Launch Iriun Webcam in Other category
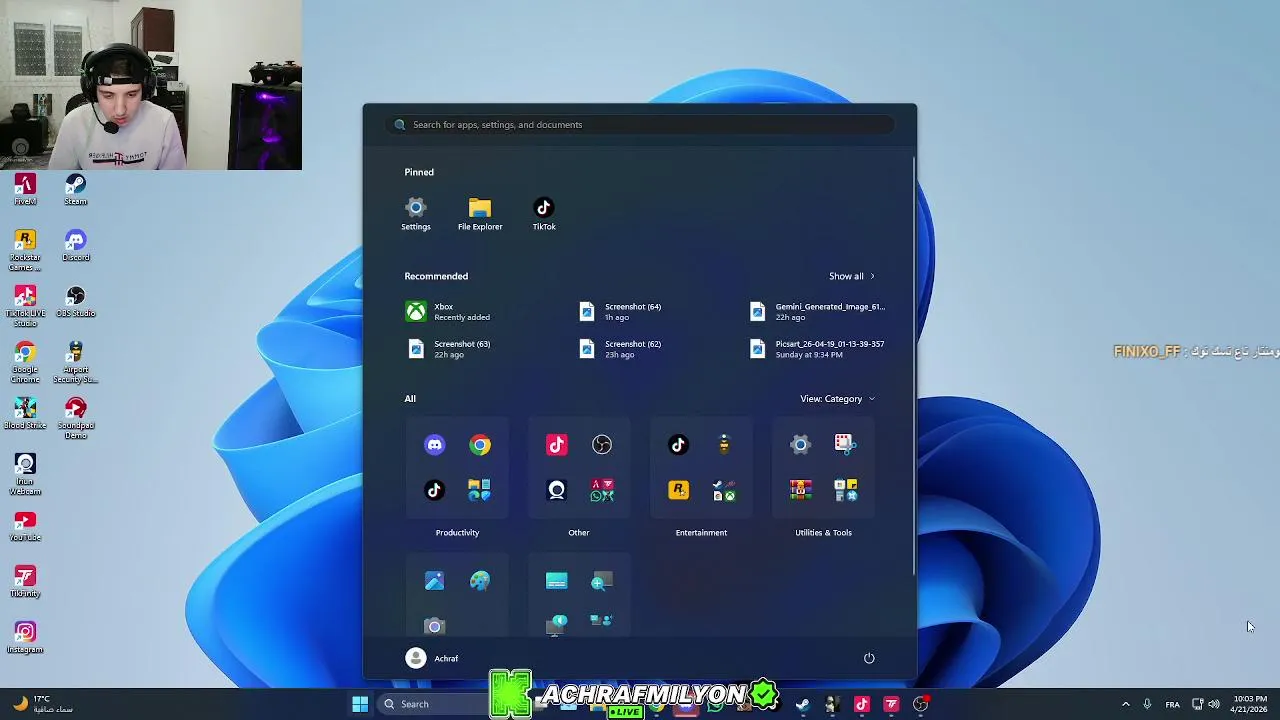This screenshot has width=1280, height=720. pos(556,490)
